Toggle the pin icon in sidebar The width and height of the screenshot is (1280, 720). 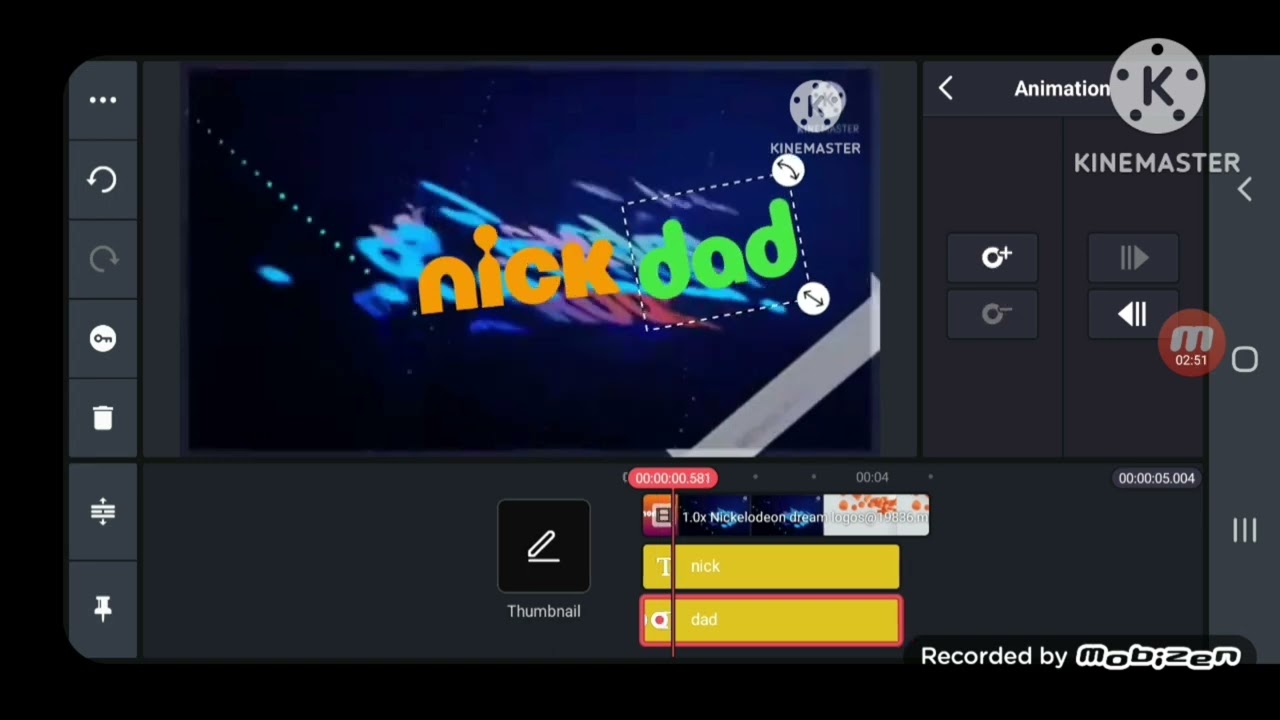coord(103,608)
